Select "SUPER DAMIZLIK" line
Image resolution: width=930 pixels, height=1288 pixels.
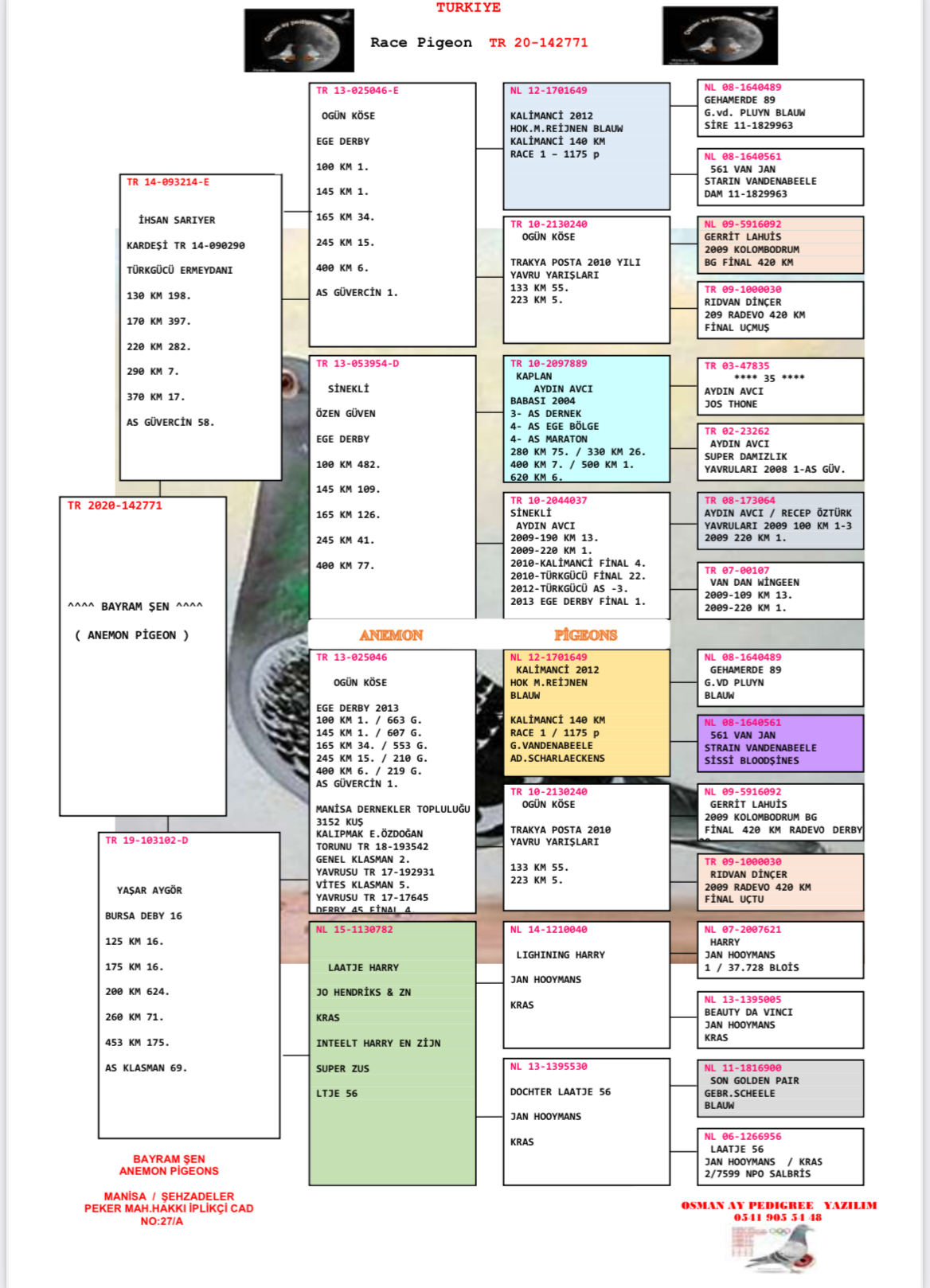pos(745,456)
